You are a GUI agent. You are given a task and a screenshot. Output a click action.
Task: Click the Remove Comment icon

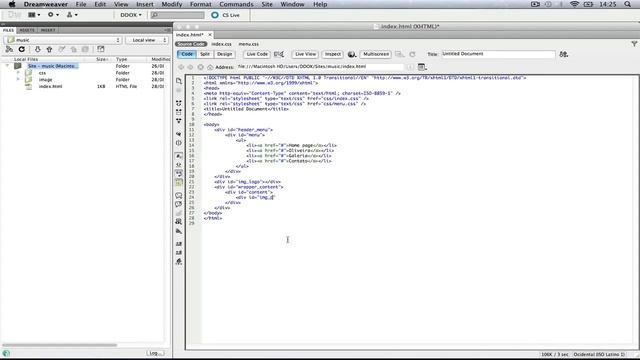coord(179,204)
